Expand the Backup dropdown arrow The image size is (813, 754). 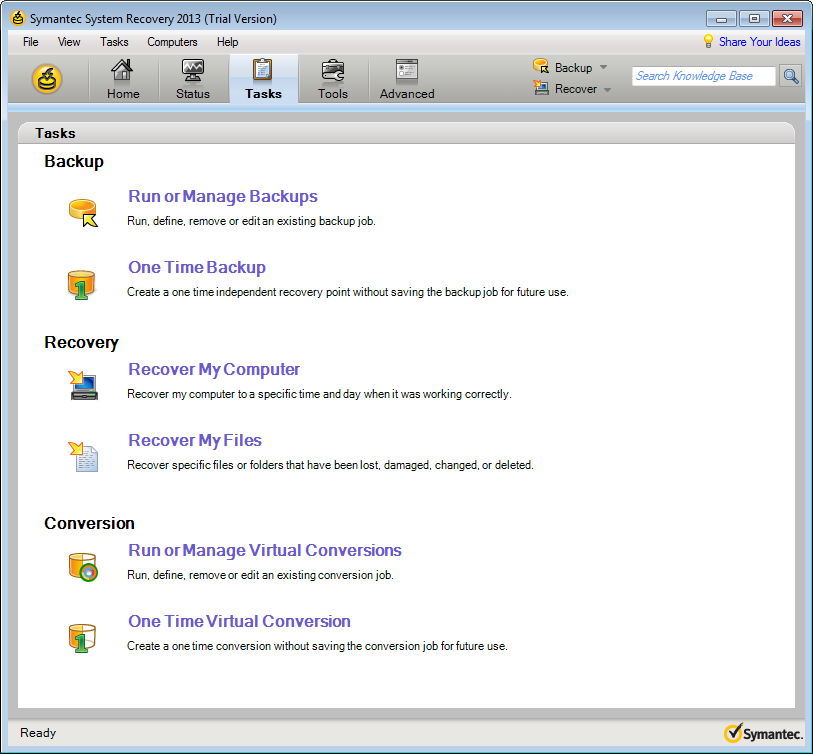(x=603, y=67)
